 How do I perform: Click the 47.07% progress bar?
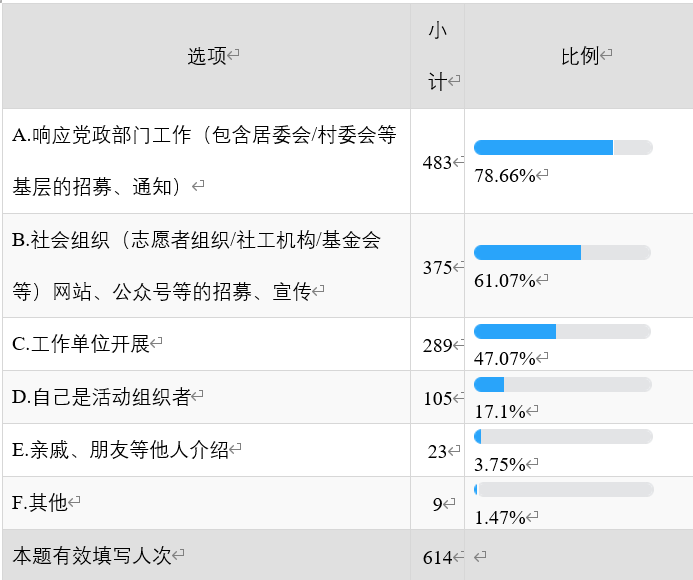563,331
